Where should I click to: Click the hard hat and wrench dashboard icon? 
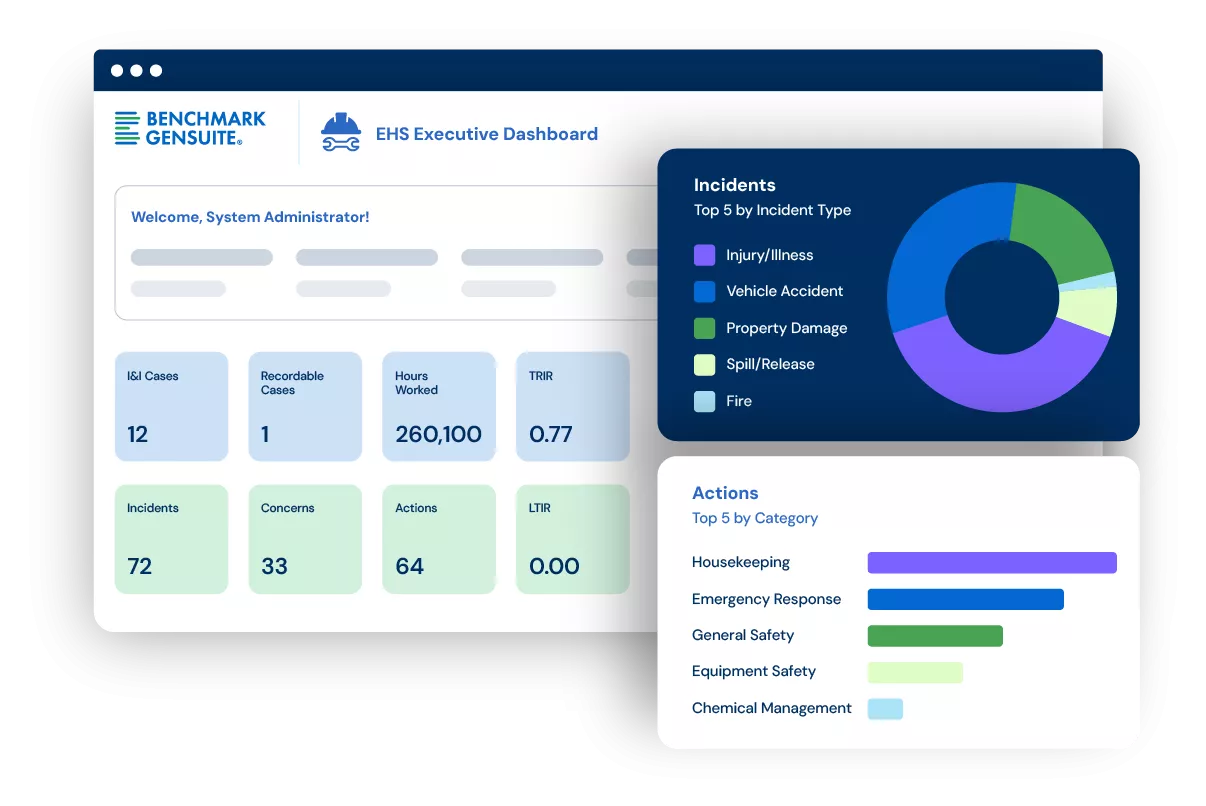341,131
